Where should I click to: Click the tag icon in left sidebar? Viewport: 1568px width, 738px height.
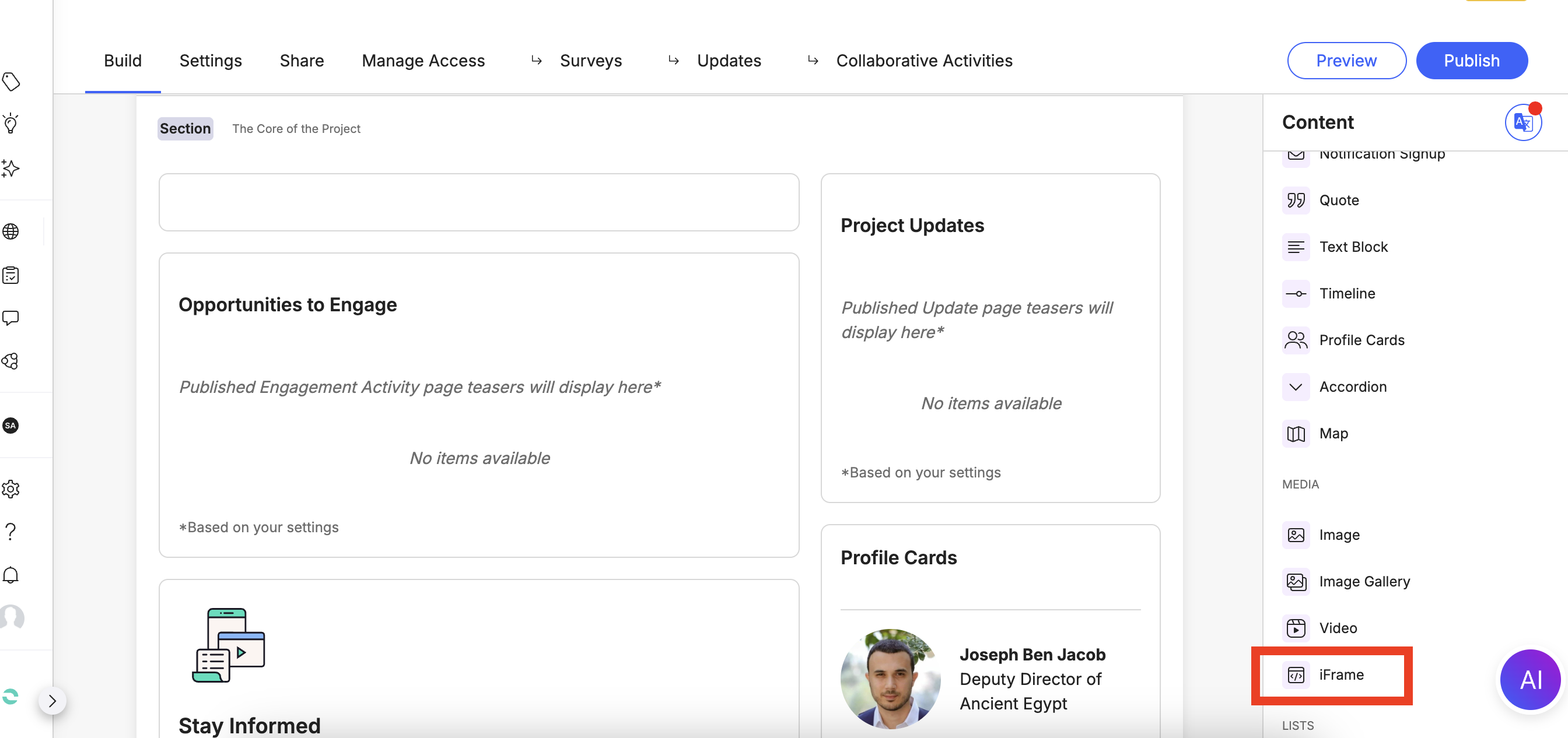12,82
